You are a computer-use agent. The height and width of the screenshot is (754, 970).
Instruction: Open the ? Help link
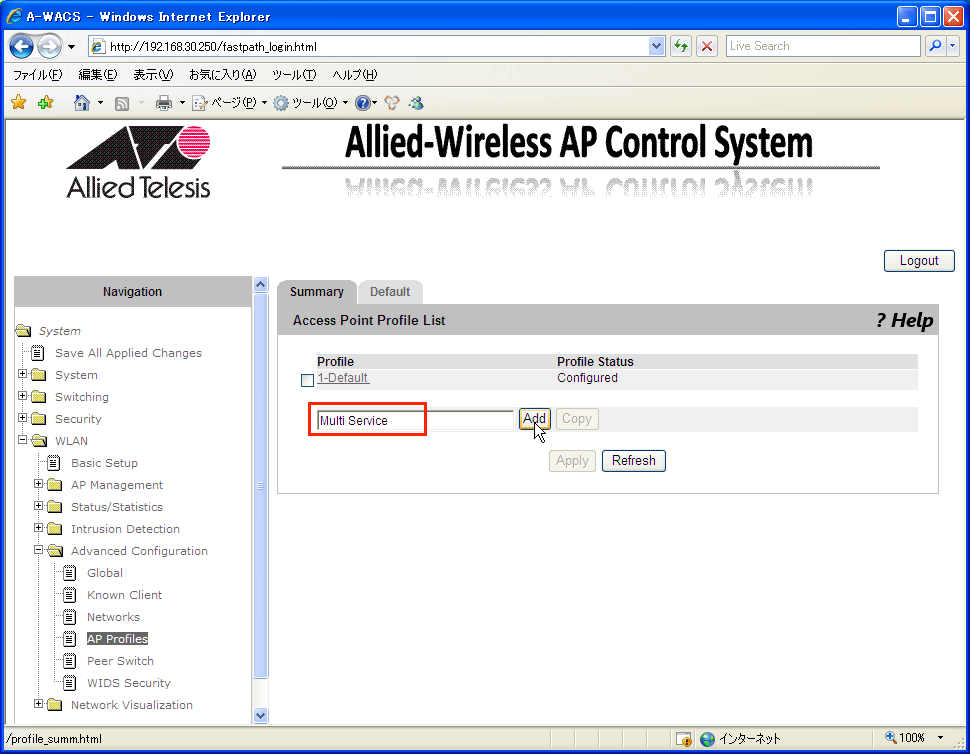pos(904,320)
